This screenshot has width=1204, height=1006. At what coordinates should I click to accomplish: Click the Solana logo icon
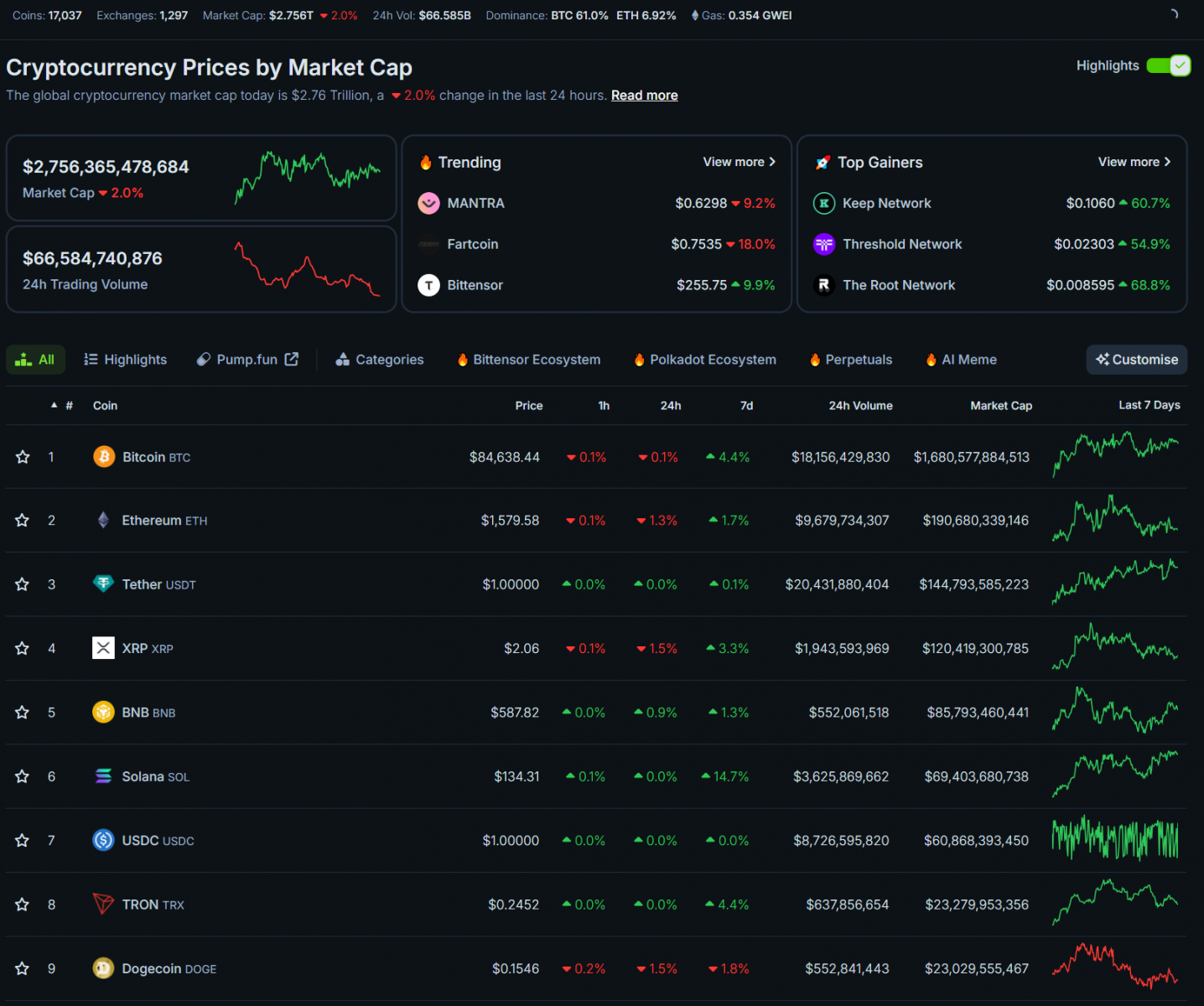103,776
